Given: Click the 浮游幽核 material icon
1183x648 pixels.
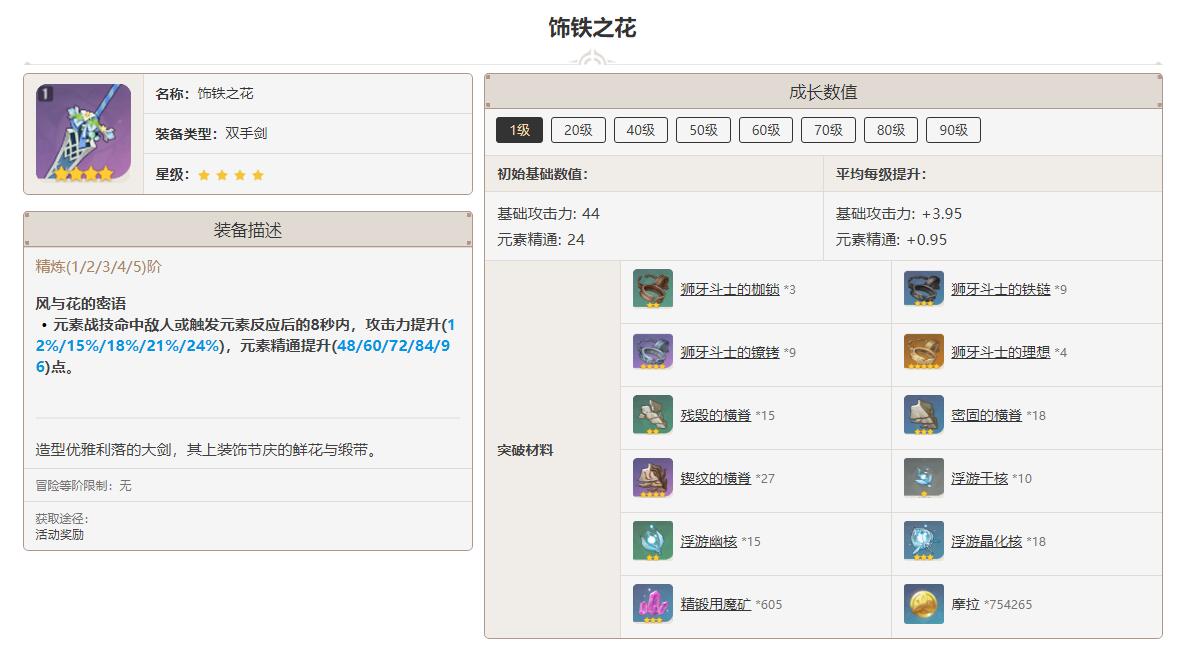Looking at the screenshot, I should (x=653, y=542).
